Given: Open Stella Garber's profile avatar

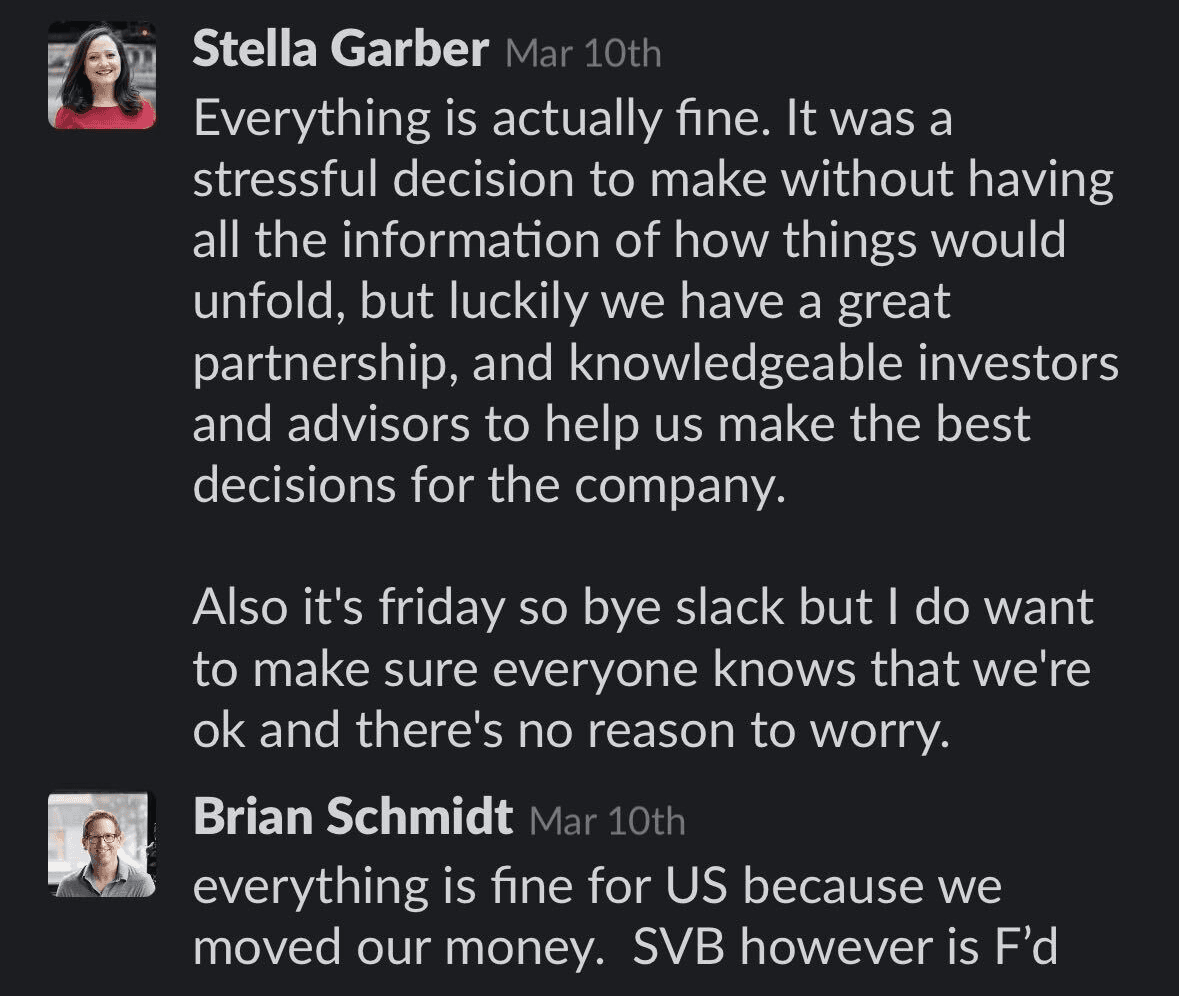Looking at the screenshot, I should pyautogui.click(x=101, y=76).
